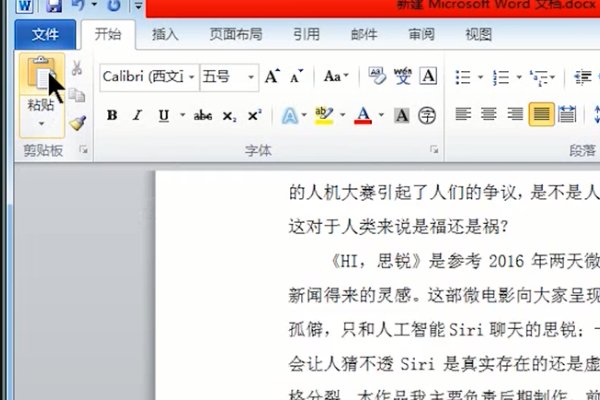600x400 pixels.
Task: Click the text 新闻得来的灵感 in the document
Action: tap(350, 295)
